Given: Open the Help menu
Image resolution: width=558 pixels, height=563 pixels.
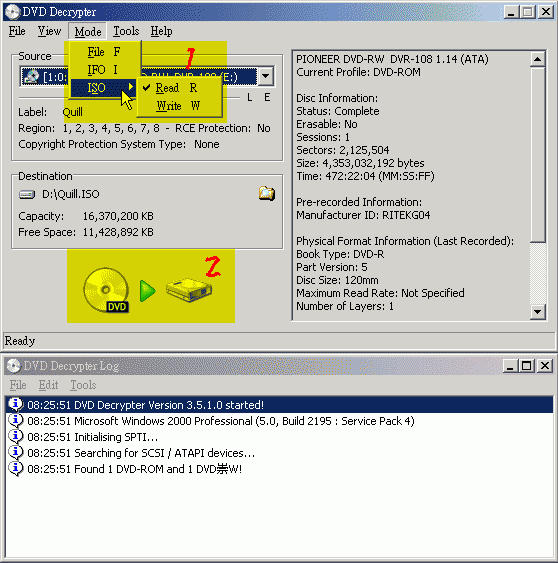Looking at the screenshot, I should pyautogui.click(x=161, y=31).
